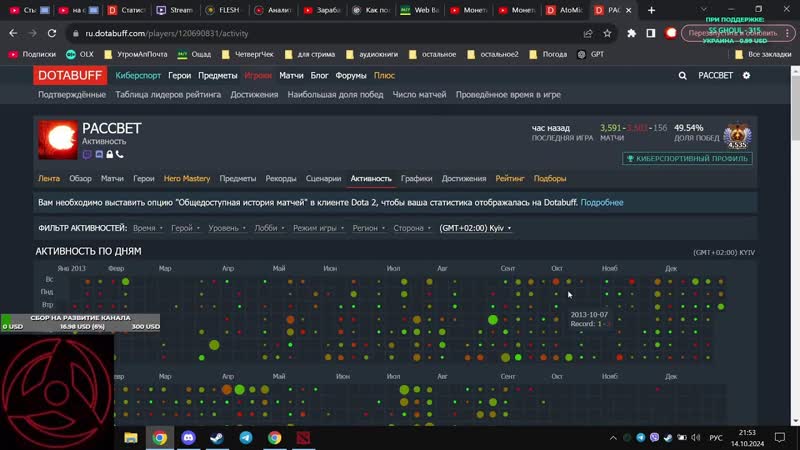Open the GPT bookmark
The height and width of the screenshot is (450, 800).
tap(590, 54)
